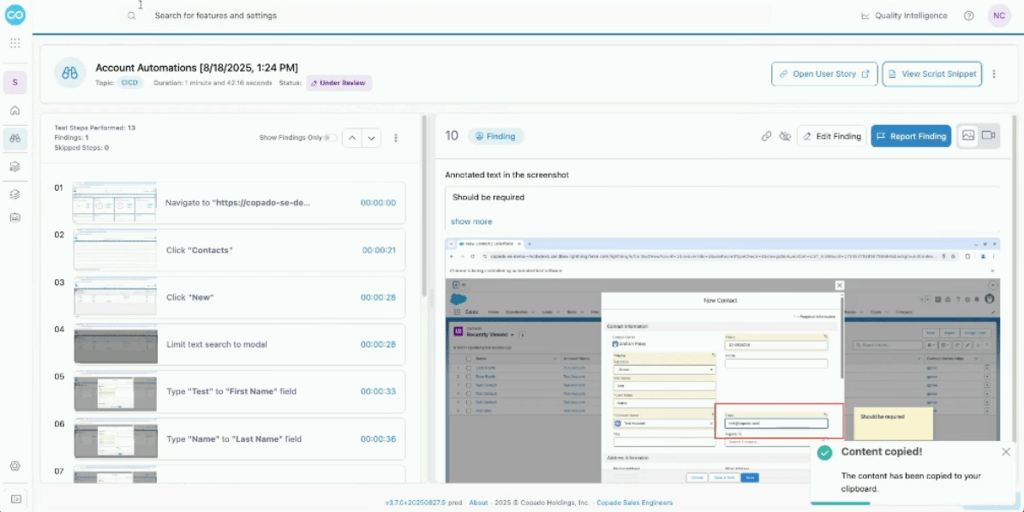Screen dimensions: 1024x512
Task: Open settings gear in the sidebar
Action: pos(15,466)
